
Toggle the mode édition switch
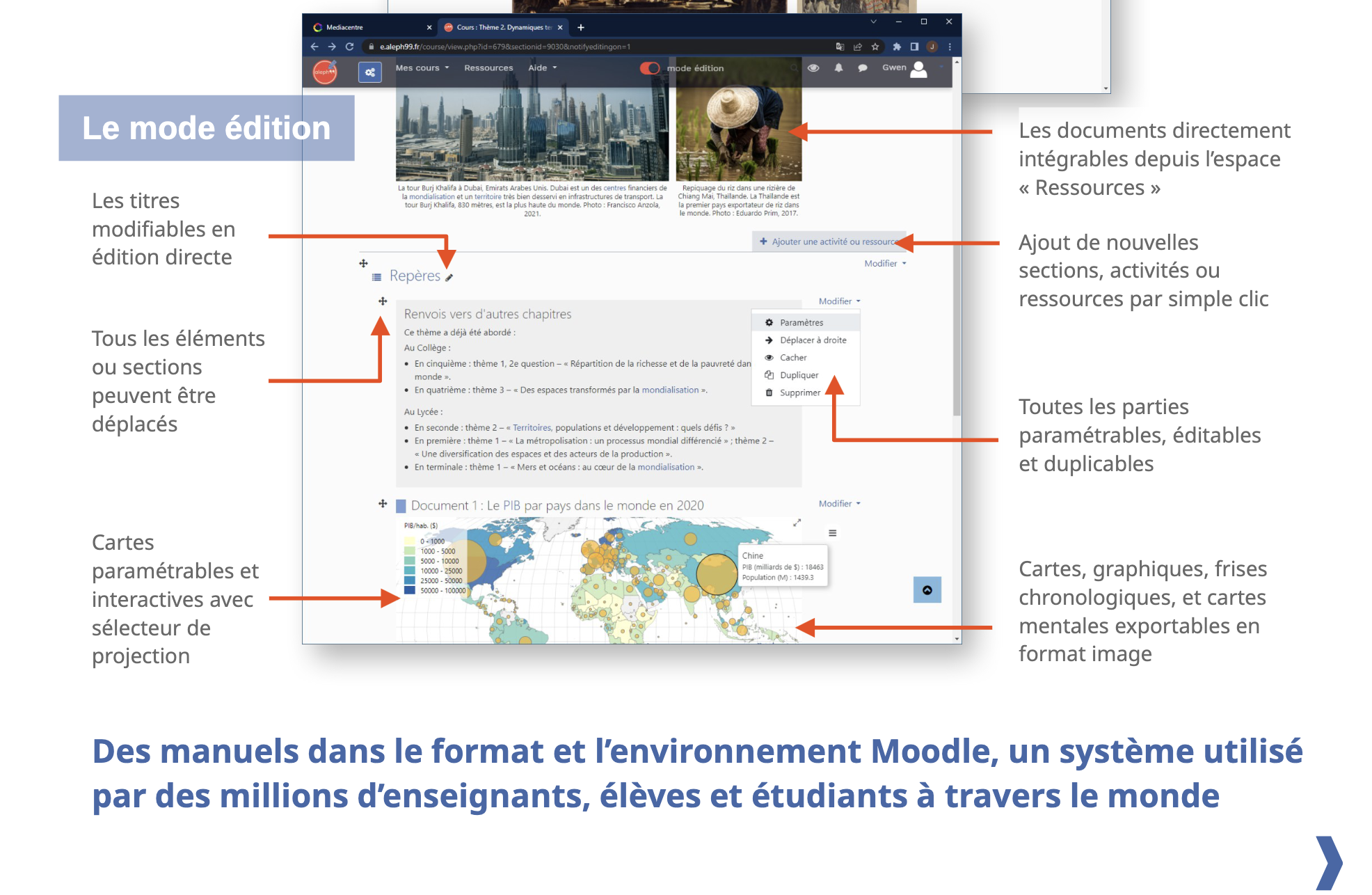tap(650, 68)
